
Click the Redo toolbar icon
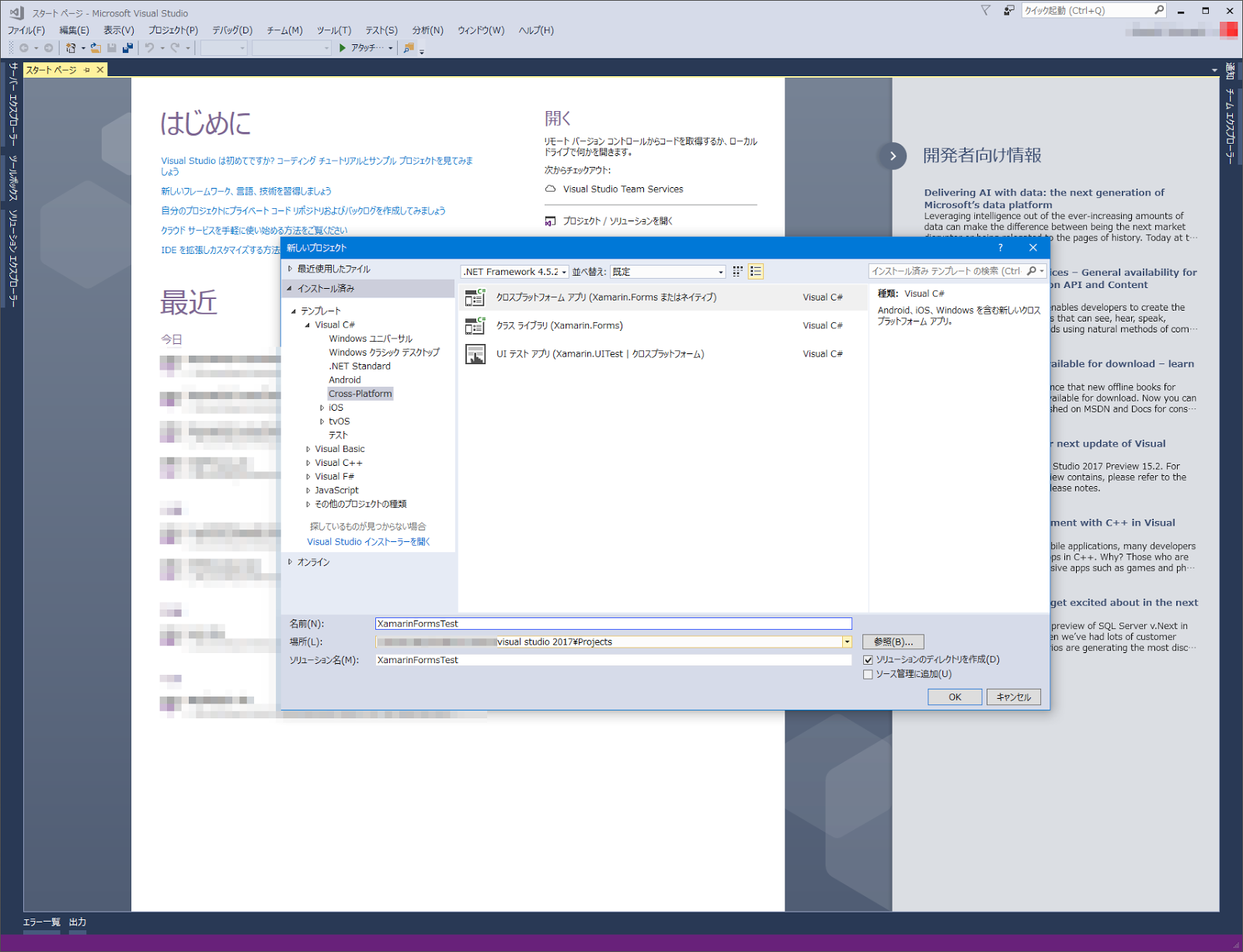(x=176, y=48)
